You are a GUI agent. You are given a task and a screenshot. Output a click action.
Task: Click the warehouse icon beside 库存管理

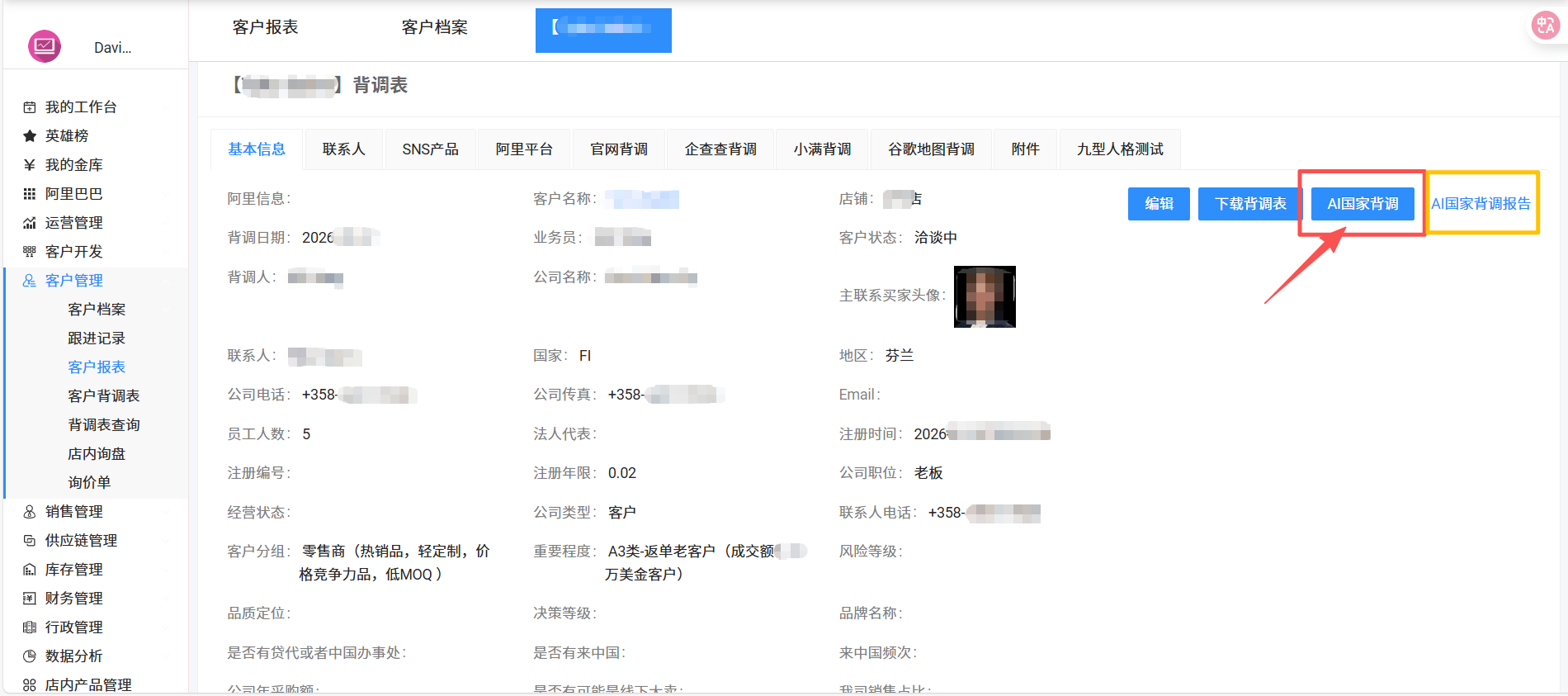click(x=30, y=570)
